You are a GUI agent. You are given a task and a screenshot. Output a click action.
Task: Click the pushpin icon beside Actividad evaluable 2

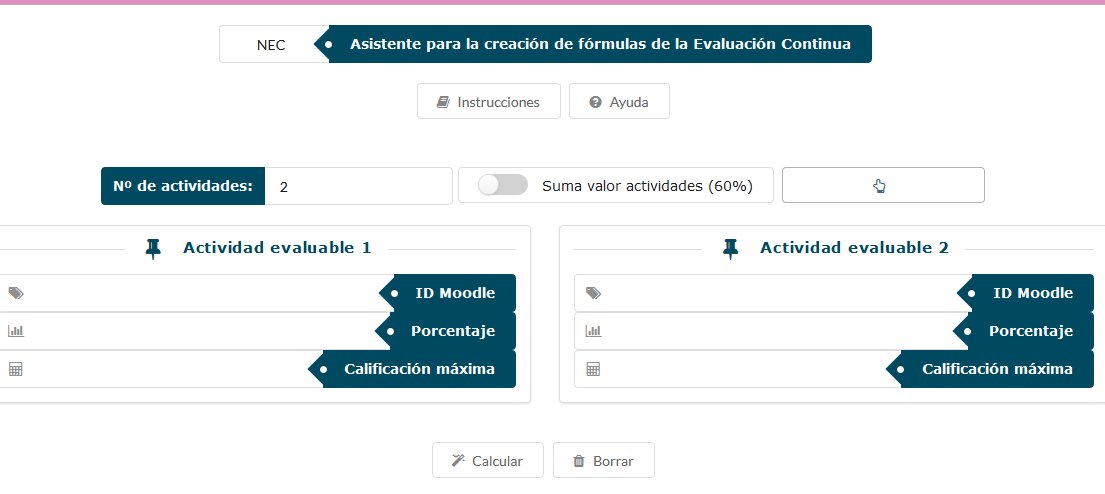[731, 249]
